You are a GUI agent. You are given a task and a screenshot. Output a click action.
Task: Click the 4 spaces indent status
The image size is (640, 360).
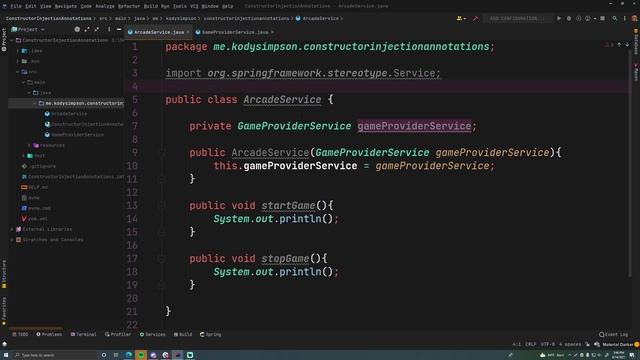click(570, 344)
